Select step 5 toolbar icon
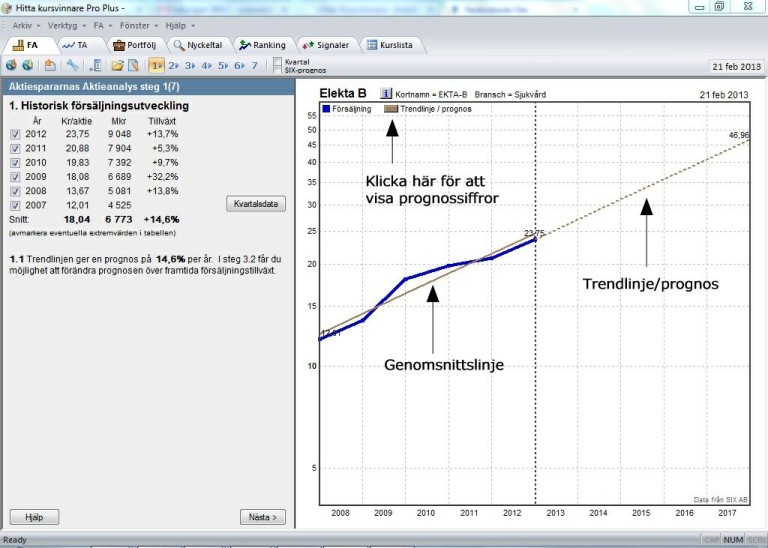This screenshot has height=548, width=768. pyautogui.click(x=222, y=66)
